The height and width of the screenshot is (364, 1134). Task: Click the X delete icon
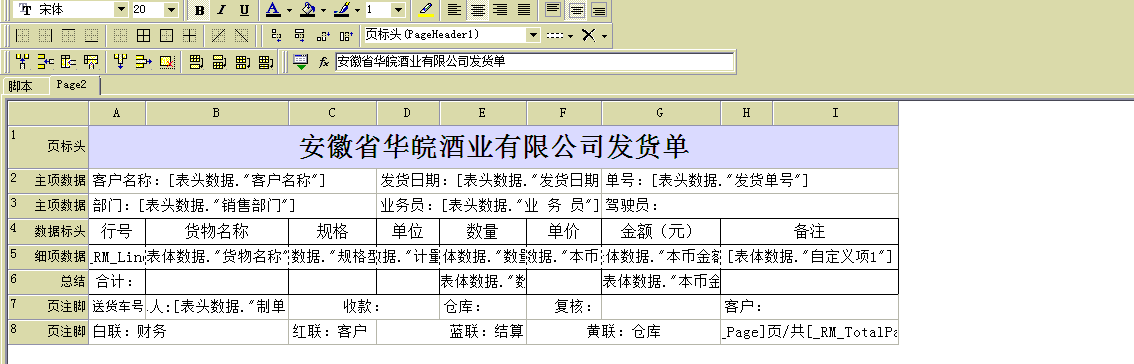point(589,35)
